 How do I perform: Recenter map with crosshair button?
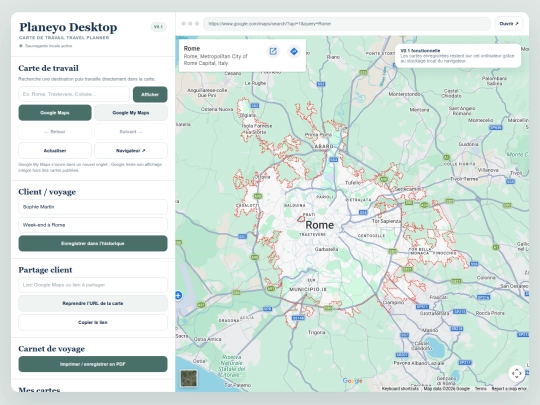point(517,373)
